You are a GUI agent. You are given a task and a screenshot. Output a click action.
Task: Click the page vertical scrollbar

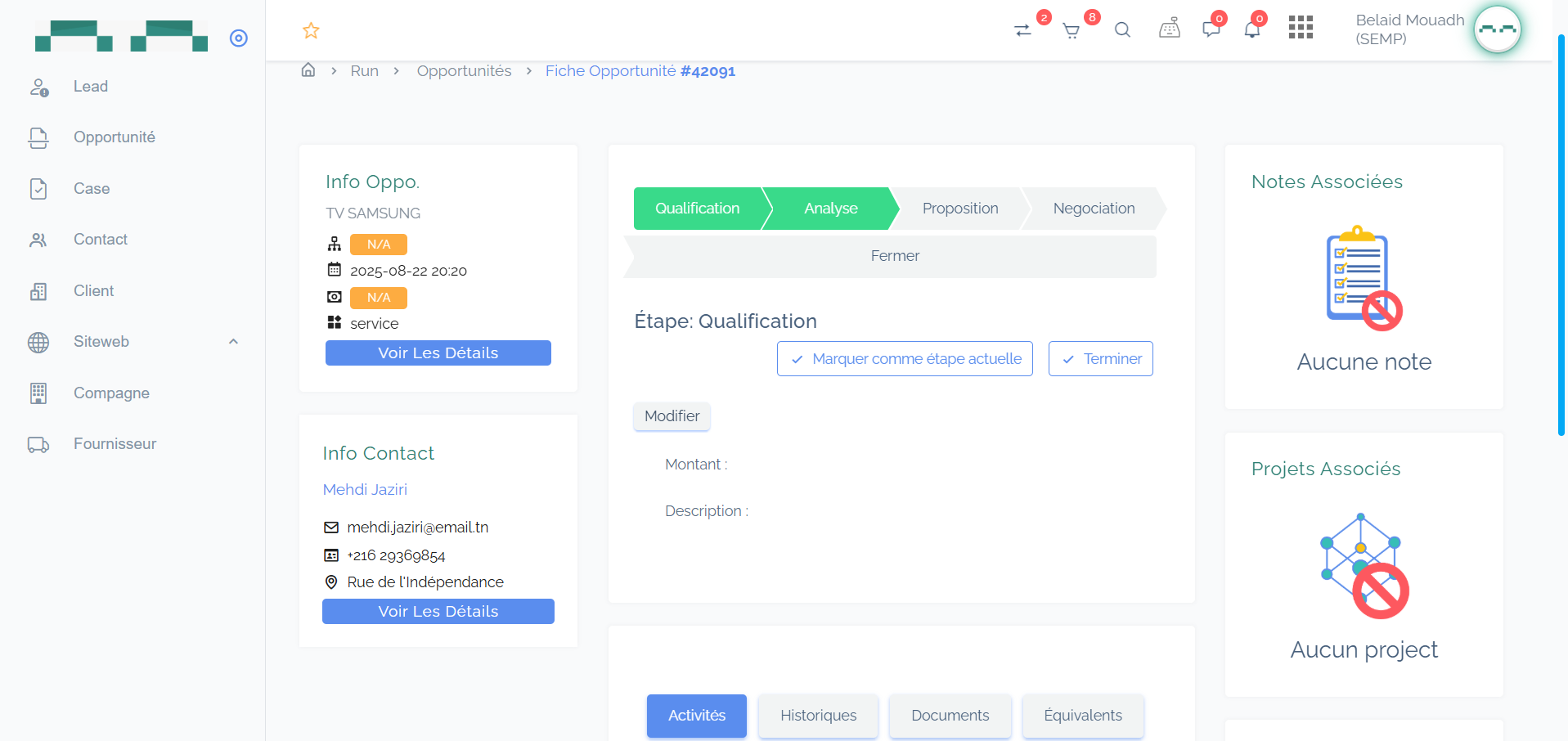pos(1561,235)
